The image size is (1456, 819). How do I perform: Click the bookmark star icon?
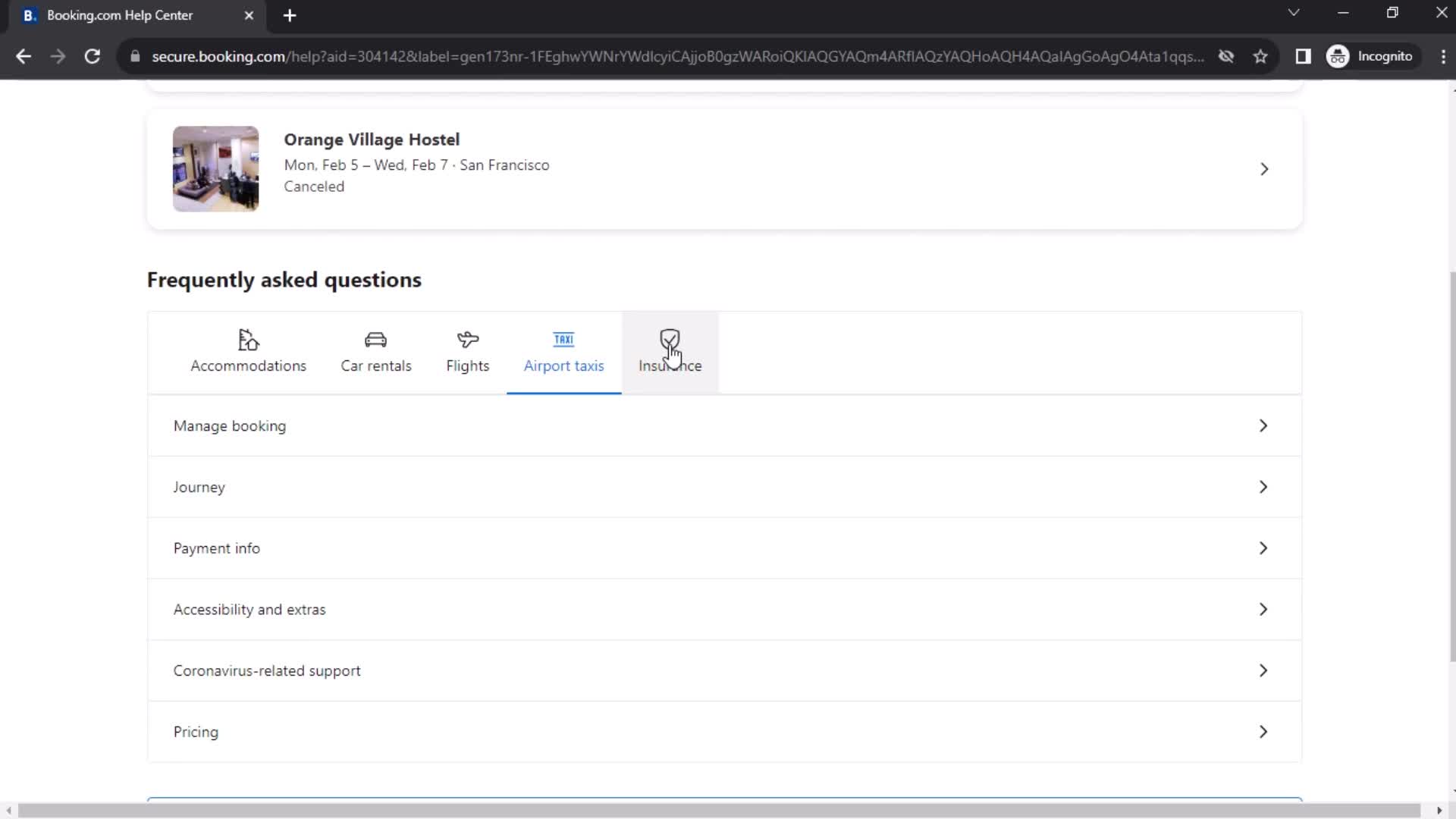click(x=1261, y=57)
